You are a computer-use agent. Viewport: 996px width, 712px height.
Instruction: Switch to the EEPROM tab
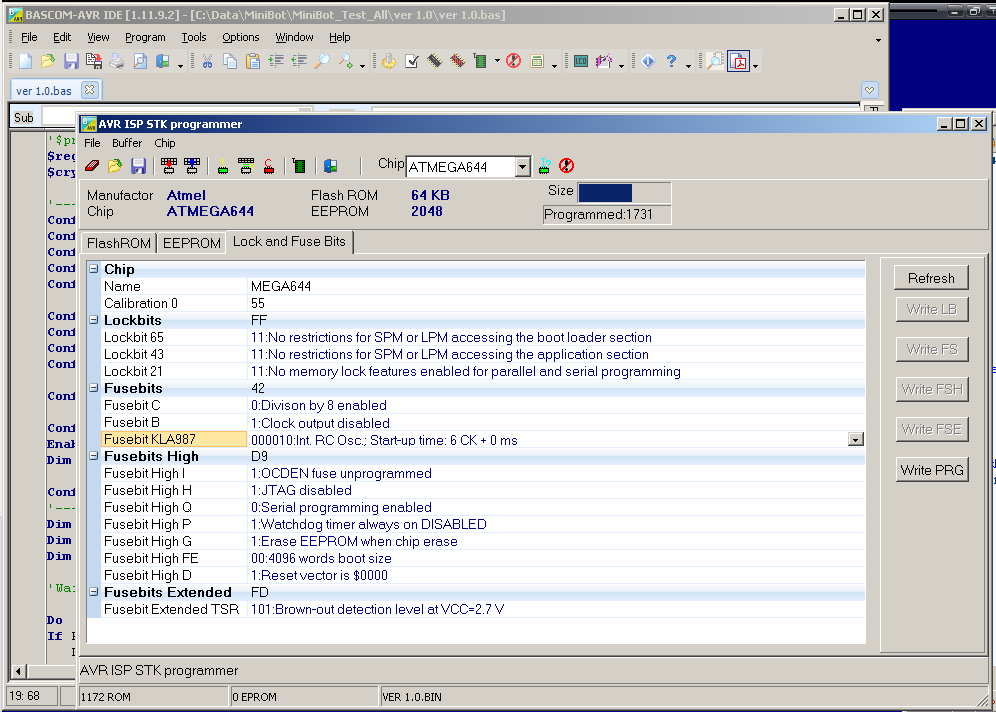[x=192, y=243]
